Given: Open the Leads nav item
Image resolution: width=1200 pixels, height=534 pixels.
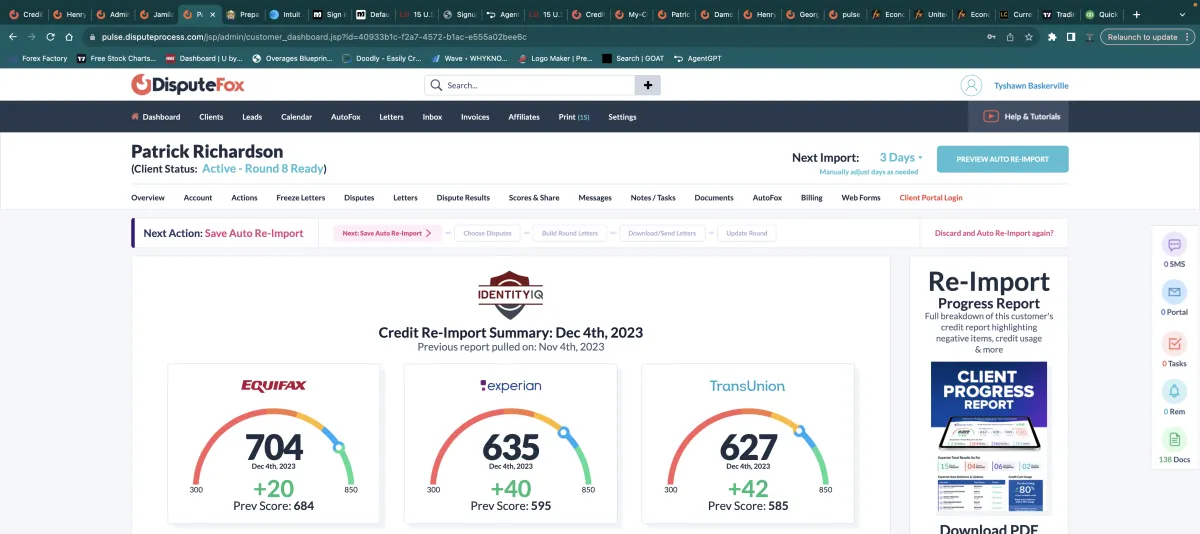Looking at the screenshot, I should pyautogui.click(x=252, y=117).
